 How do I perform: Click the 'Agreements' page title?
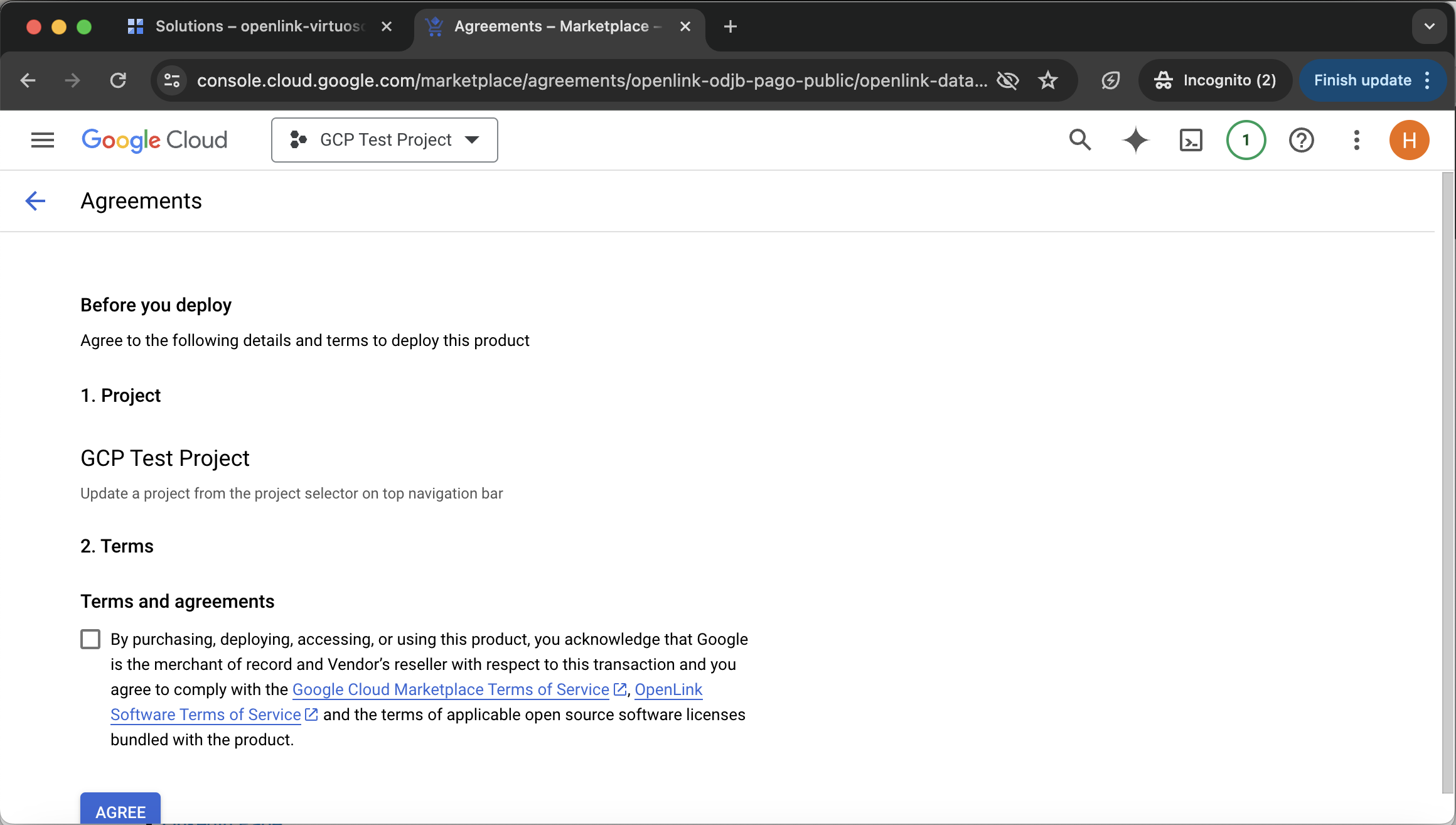coord(141,201)
